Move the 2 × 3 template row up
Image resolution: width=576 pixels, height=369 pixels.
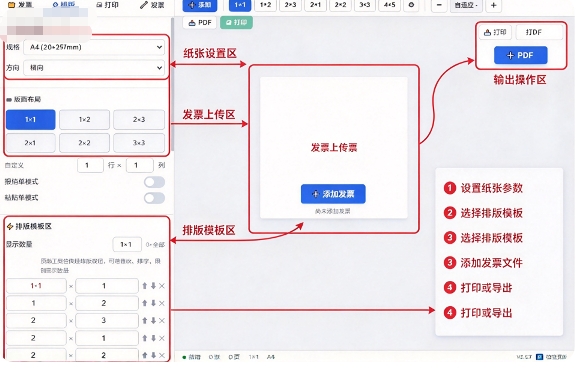tap(145, 320)
